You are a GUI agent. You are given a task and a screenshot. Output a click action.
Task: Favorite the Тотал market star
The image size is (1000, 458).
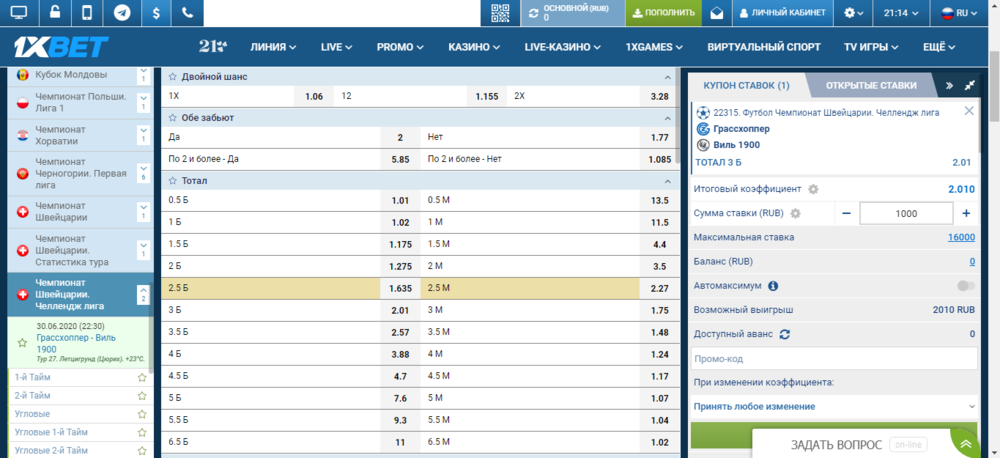pos(172,181)
